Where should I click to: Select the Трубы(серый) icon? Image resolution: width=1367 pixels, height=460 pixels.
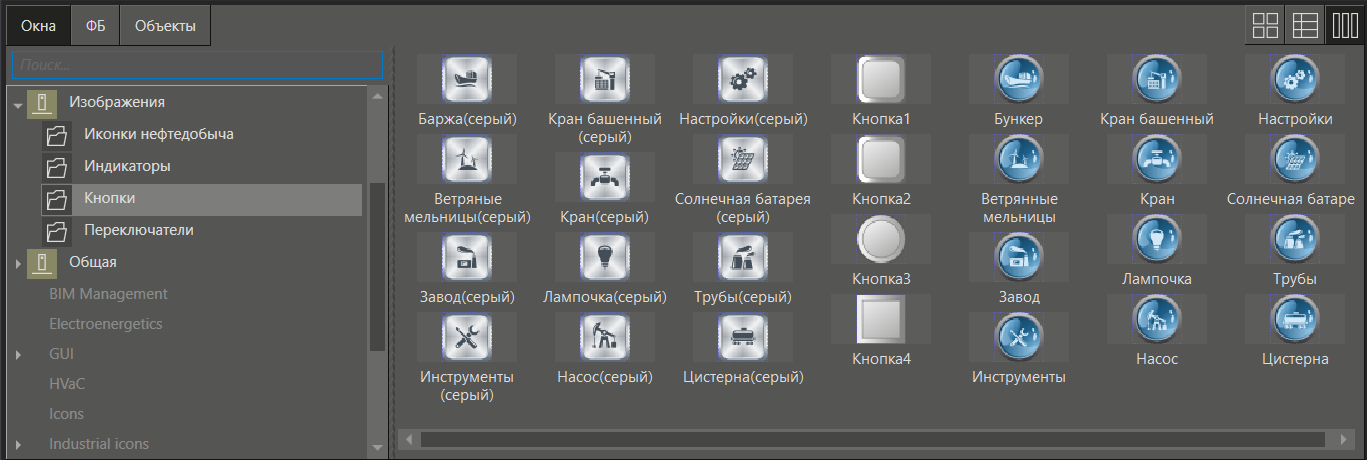click(x=743, y=256)
